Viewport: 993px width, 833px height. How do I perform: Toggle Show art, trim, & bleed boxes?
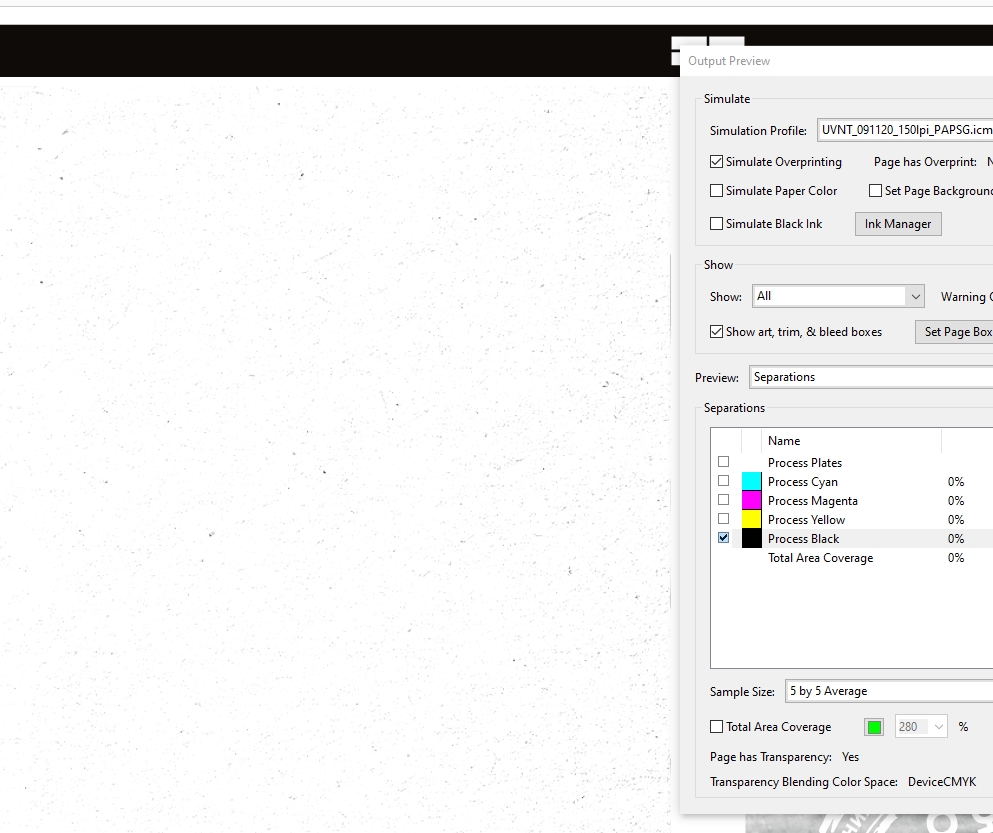coord(716,332)
